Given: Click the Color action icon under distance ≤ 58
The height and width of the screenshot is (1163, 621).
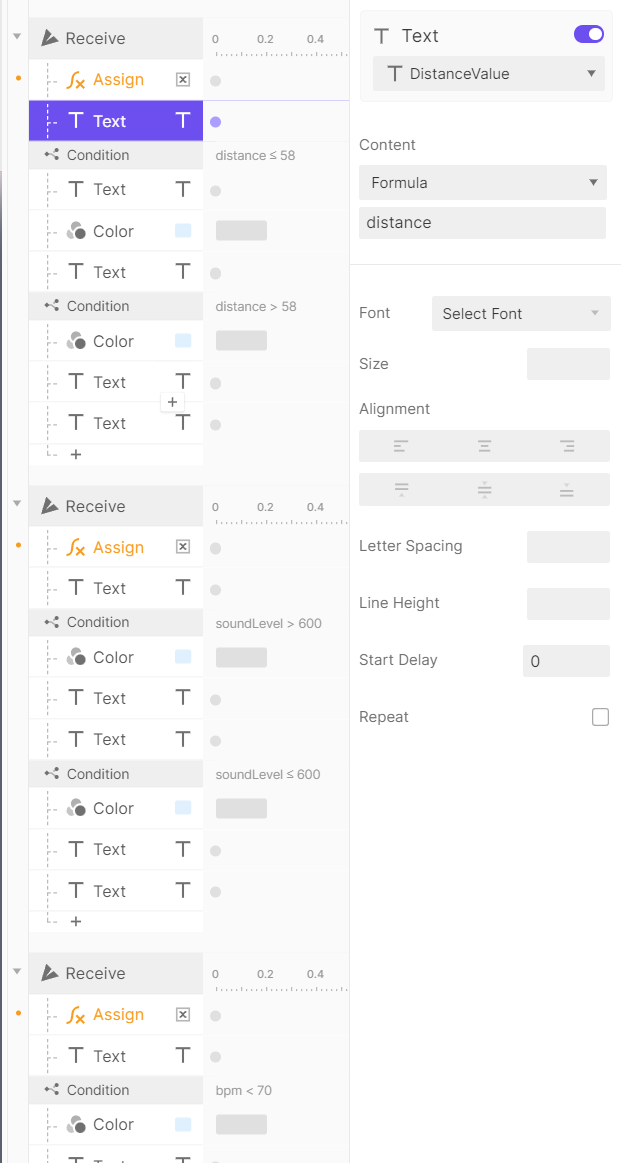Looking at the screenshot, I should [76, 231].
